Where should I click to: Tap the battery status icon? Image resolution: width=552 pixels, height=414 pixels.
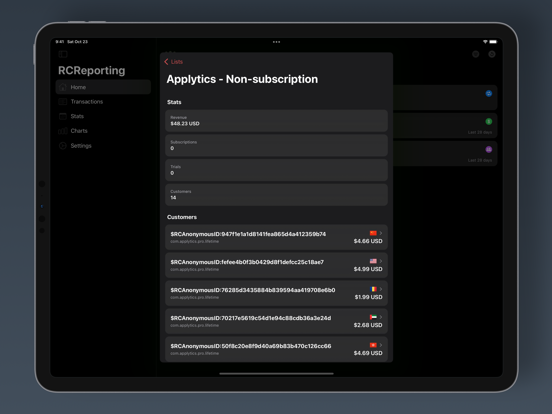coord(493,42)
